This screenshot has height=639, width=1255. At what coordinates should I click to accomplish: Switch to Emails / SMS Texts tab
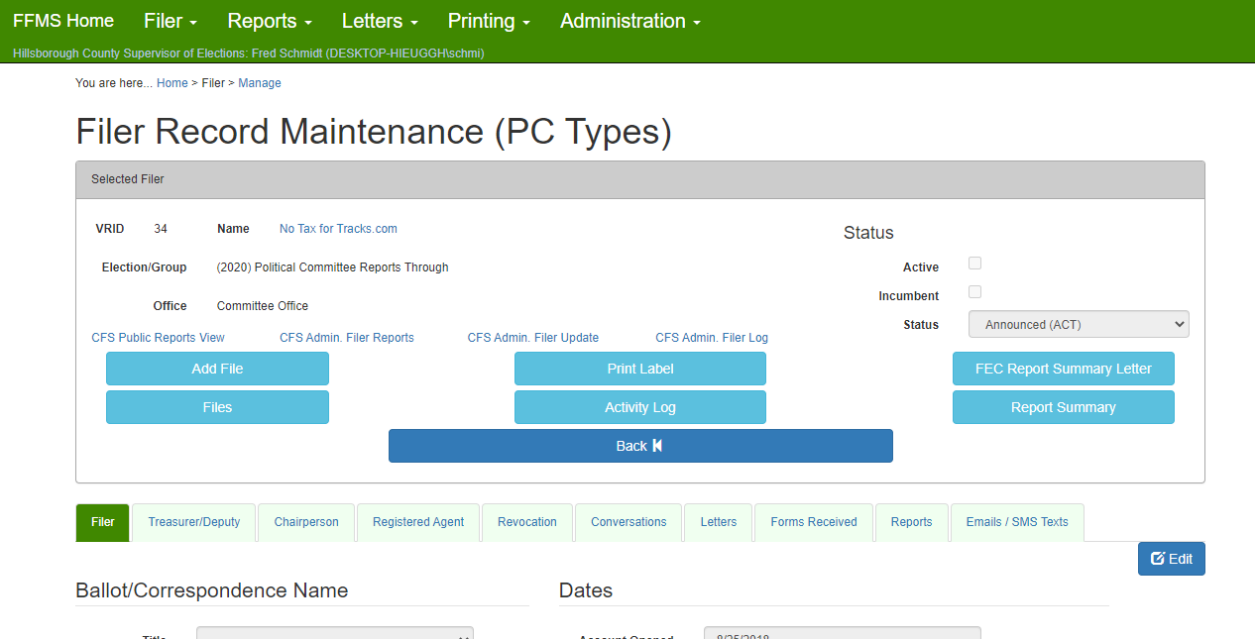tap(1017, 522)
